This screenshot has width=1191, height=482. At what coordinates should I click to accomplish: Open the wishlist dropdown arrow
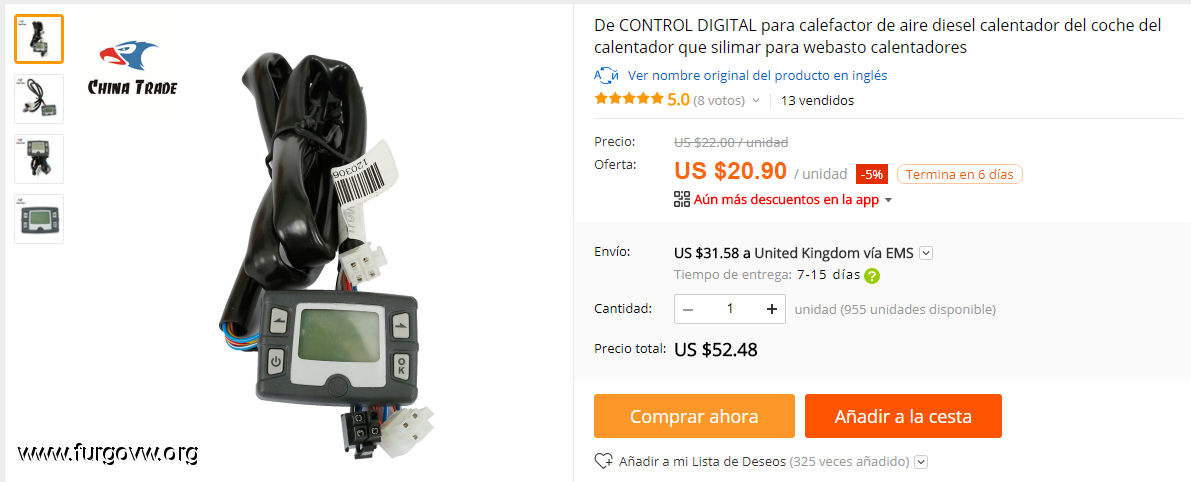(921, 462)
